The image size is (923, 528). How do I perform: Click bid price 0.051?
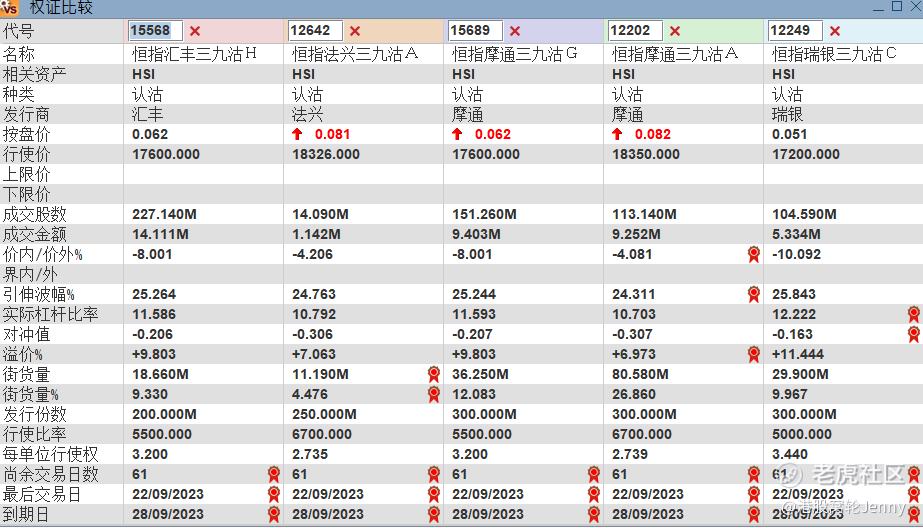tap(789, 134)
